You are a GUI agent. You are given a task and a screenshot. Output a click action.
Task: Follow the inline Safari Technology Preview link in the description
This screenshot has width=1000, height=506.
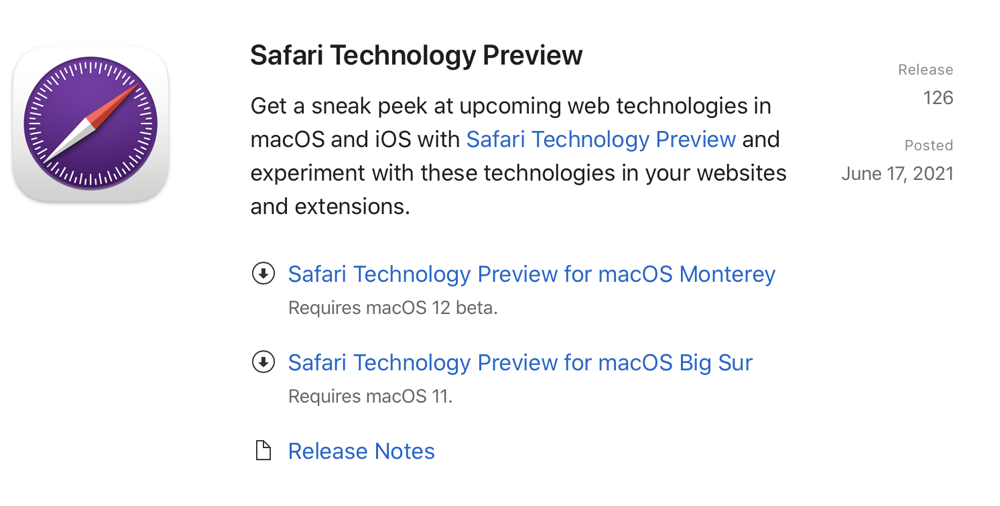[x=601, y=139]
